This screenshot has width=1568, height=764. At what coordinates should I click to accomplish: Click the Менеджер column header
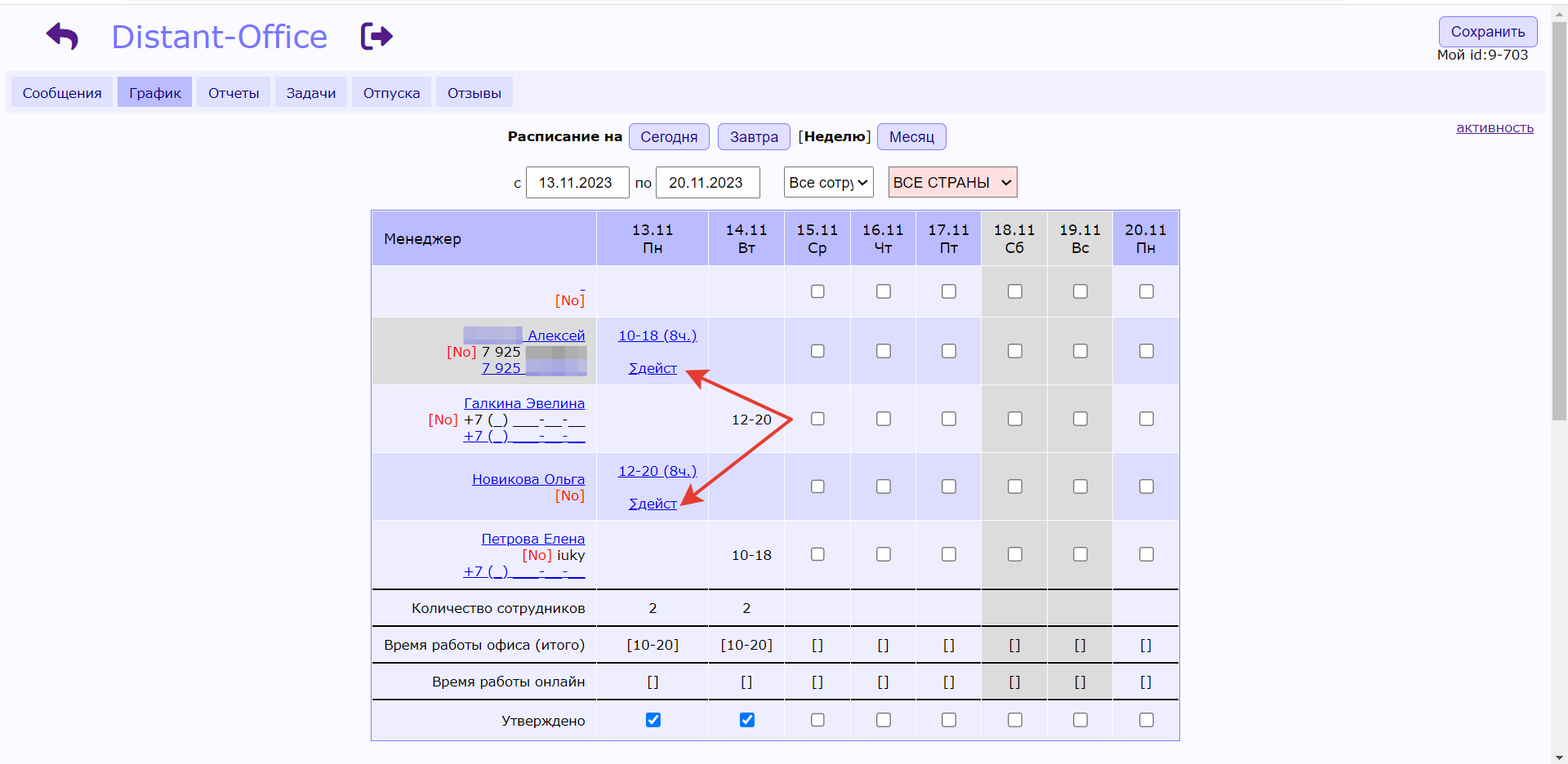[484, 238]
